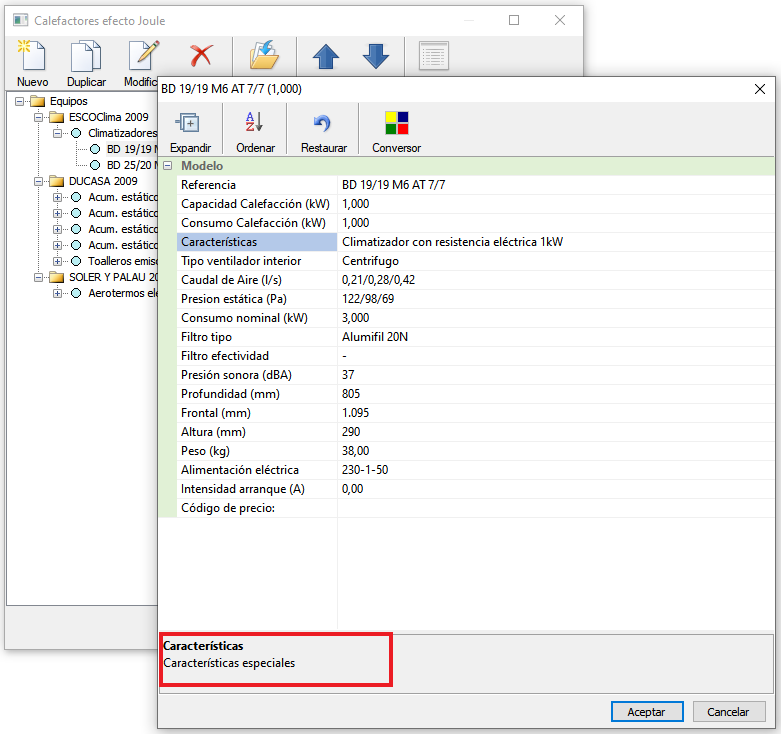Select Toalleros tree item
Viewport: 781px width, 734px height.
pos(123,261)
